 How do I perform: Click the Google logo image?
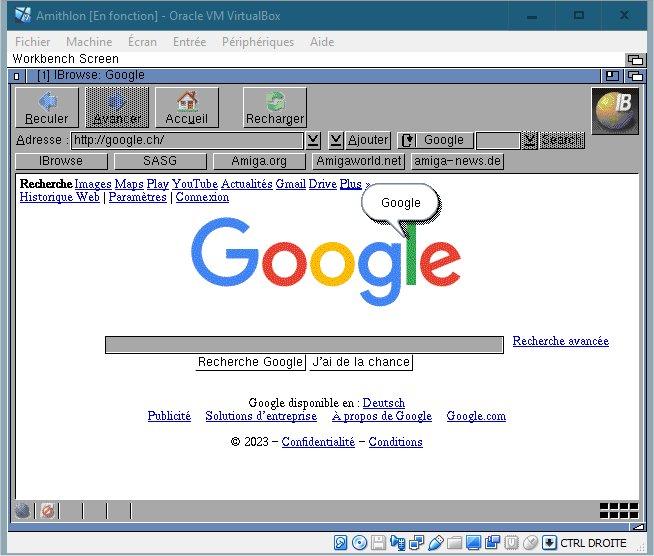[x=326, y=261]
